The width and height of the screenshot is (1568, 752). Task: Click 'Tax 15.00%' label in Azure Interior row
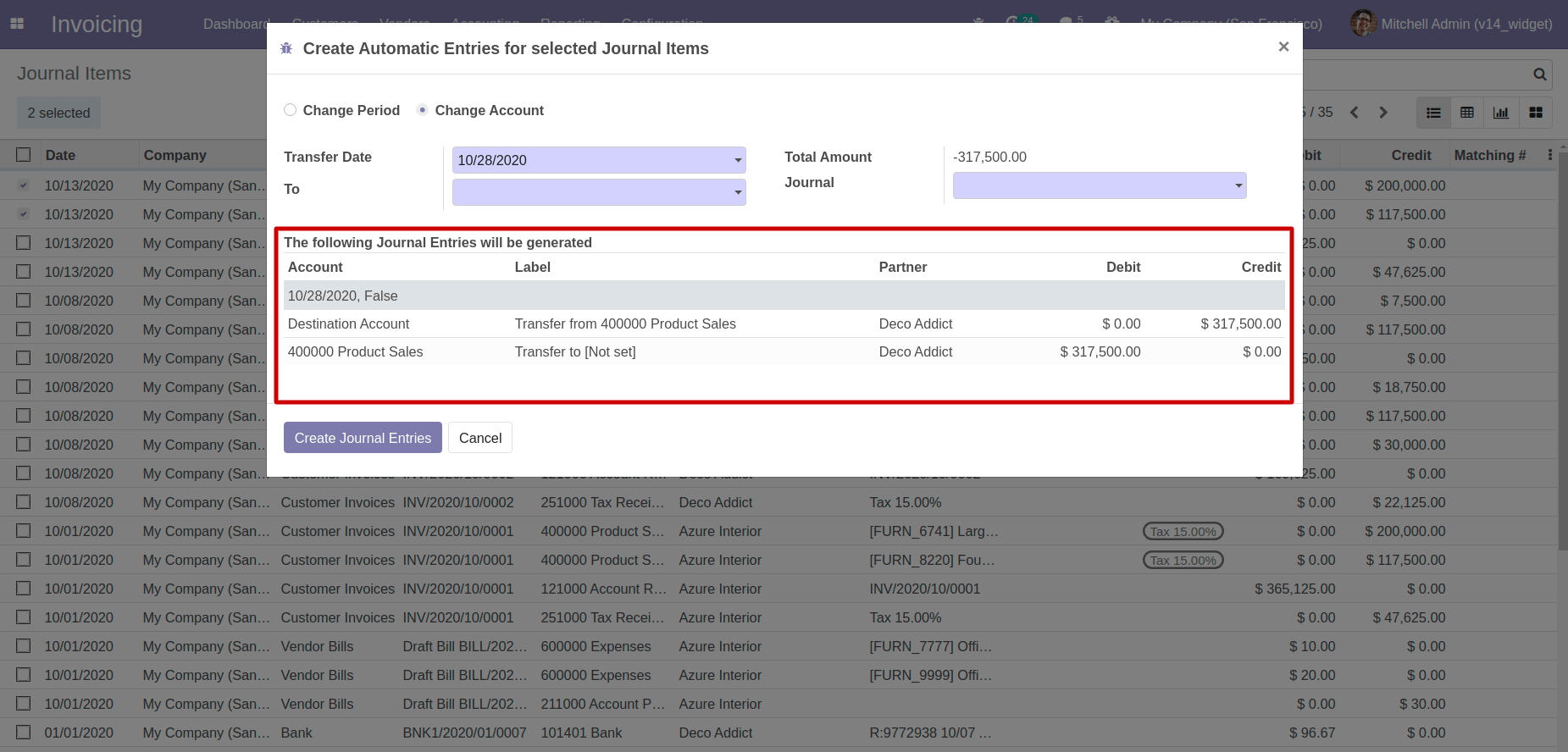pos(906,617)
